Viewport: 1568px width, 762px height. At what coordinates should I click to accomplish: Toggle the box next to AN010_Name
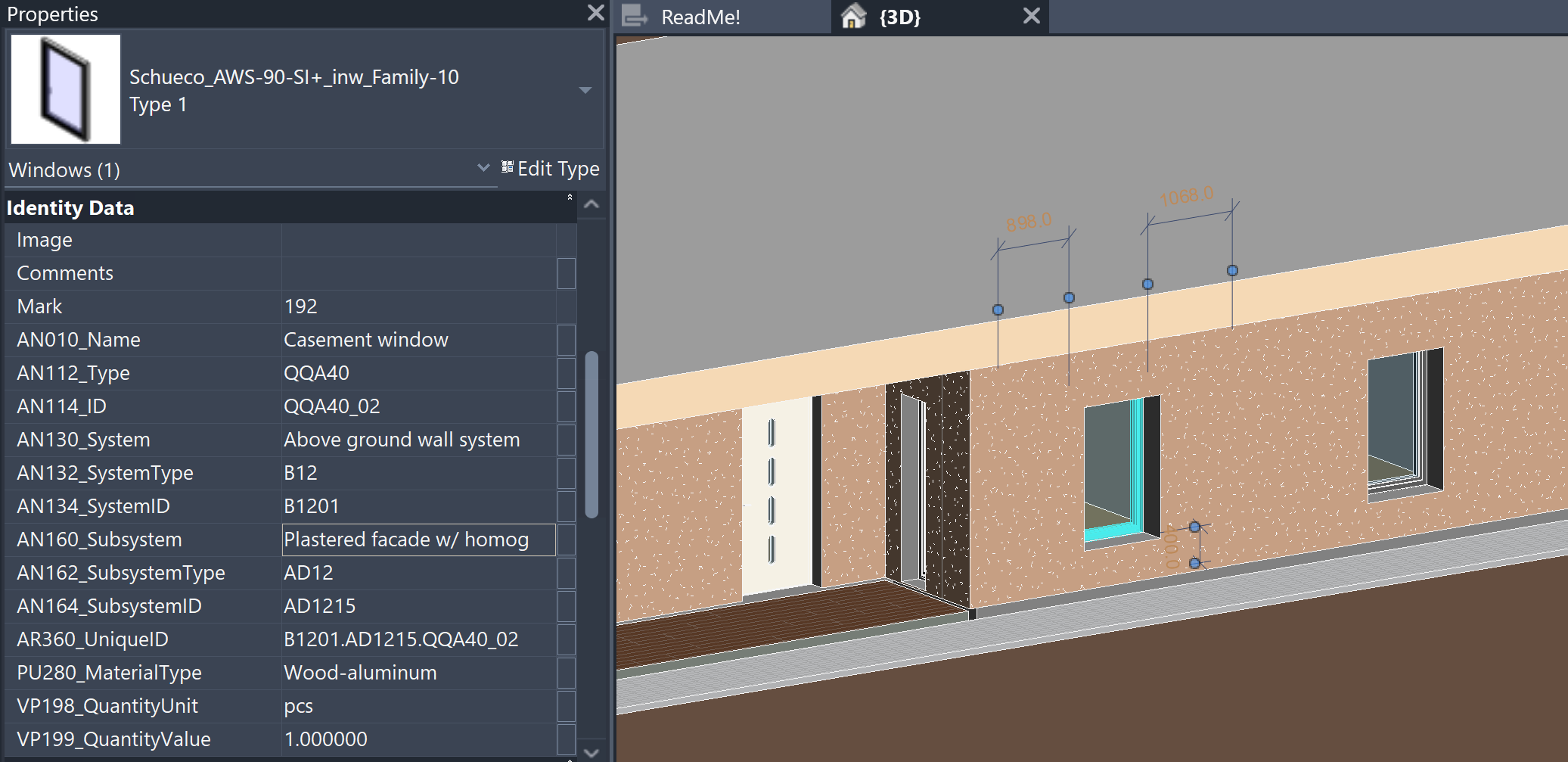pos(566,340)
